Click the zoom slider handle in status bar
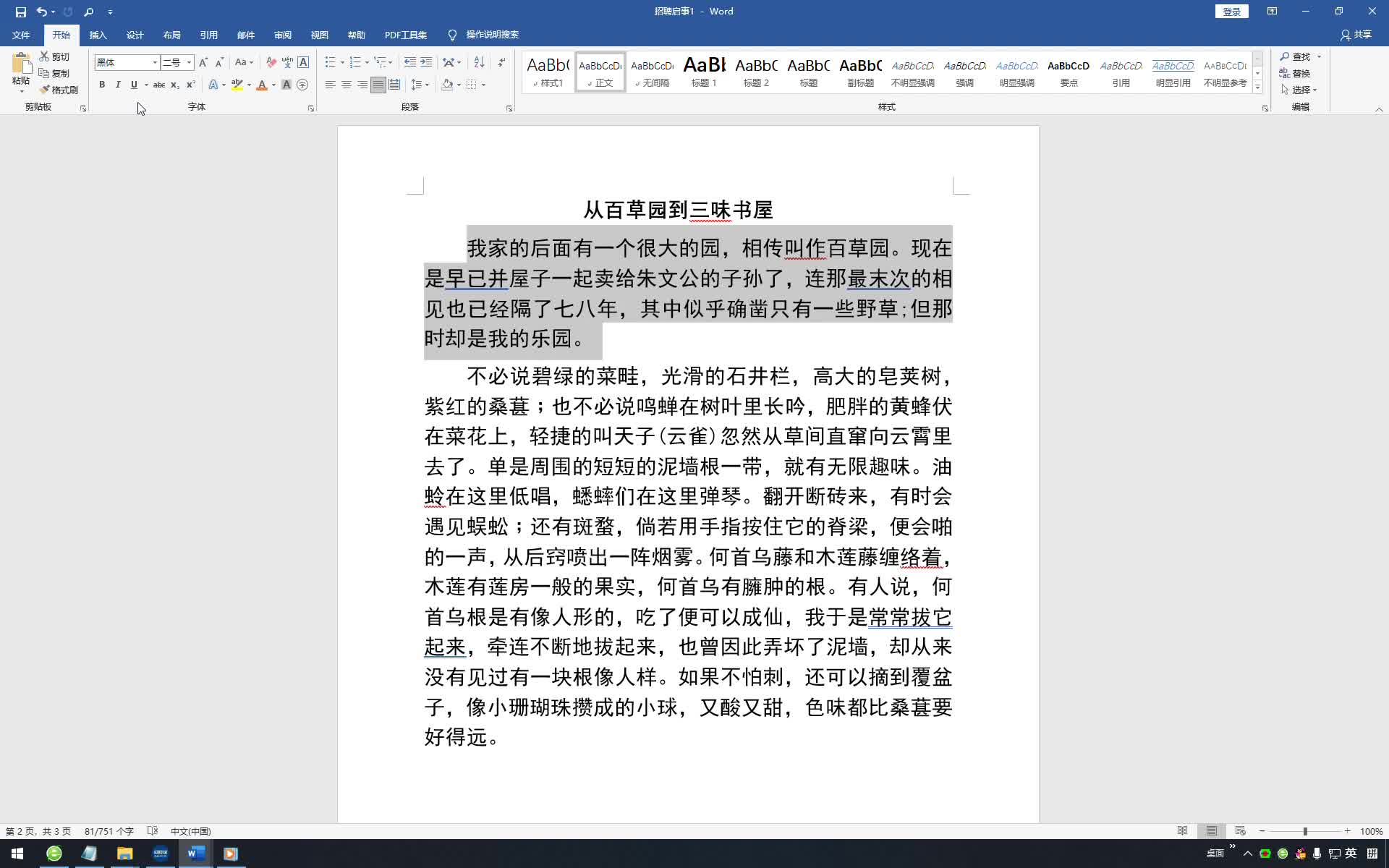The height and width of the screenshot is (868, 1389). [1305, 831]
